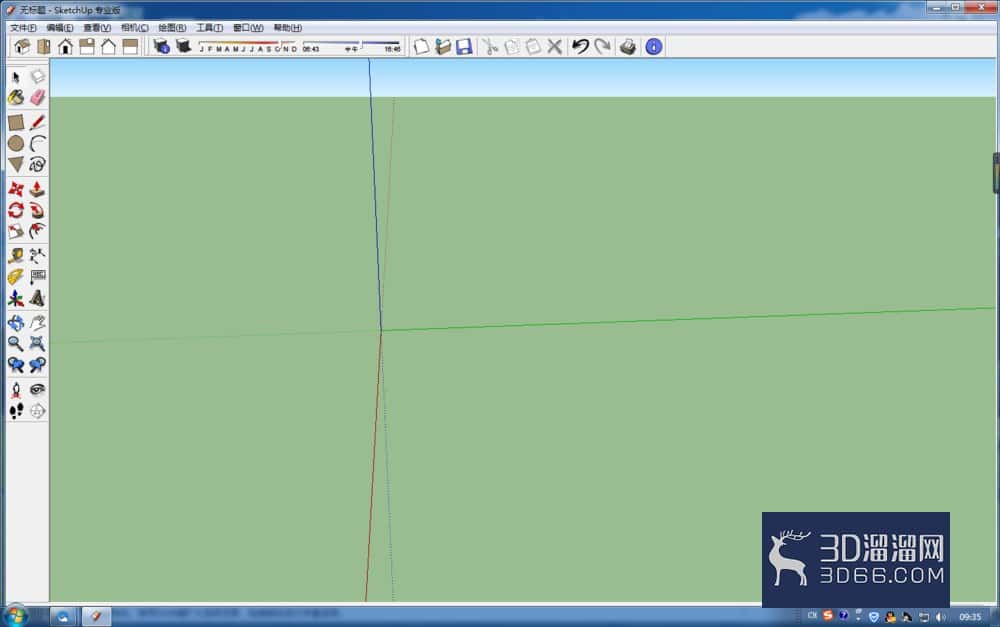Select the Rotate tool

[x=16, y=210]
